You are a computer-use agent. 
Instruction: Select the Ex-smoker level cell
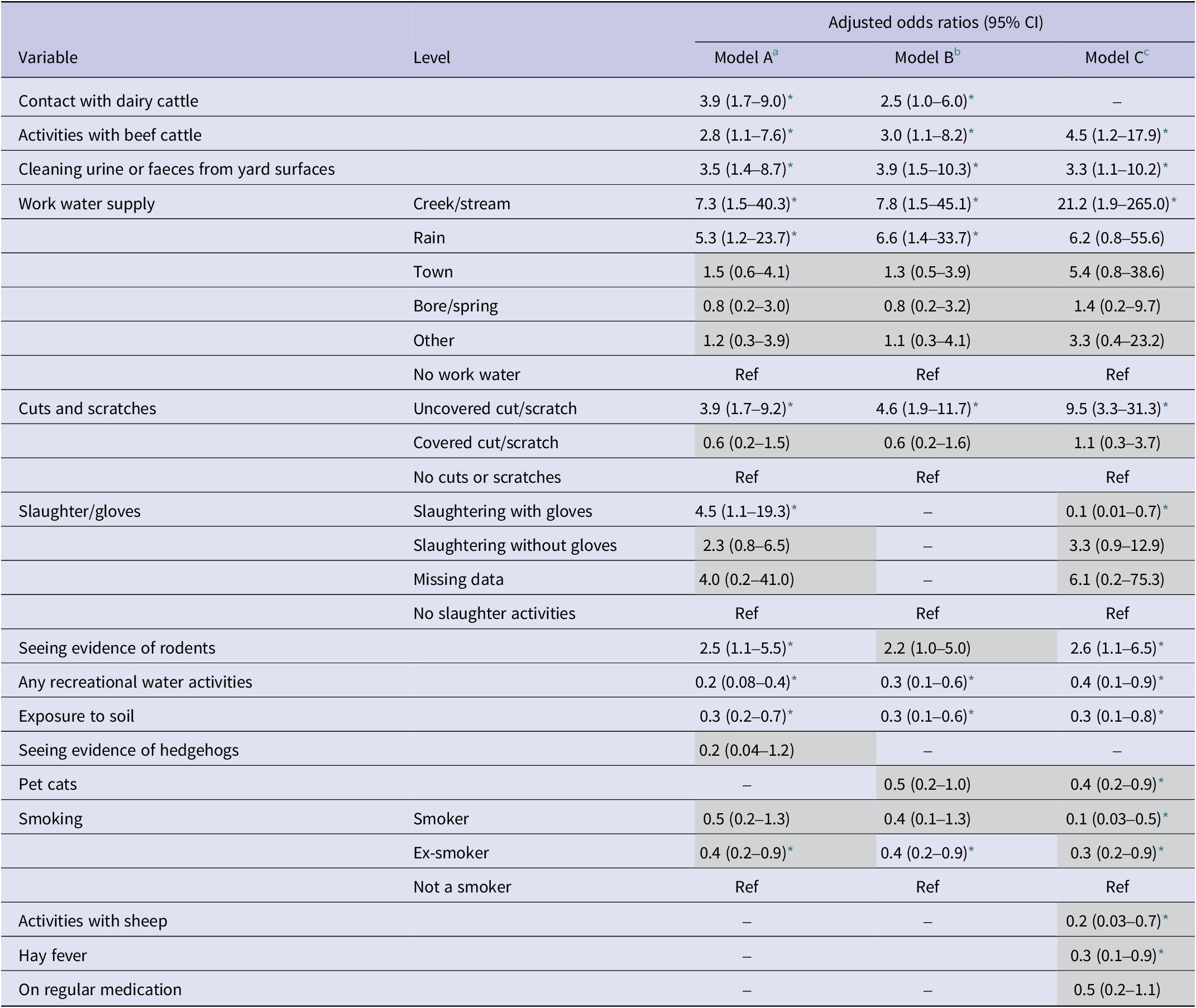coord(451,853)
